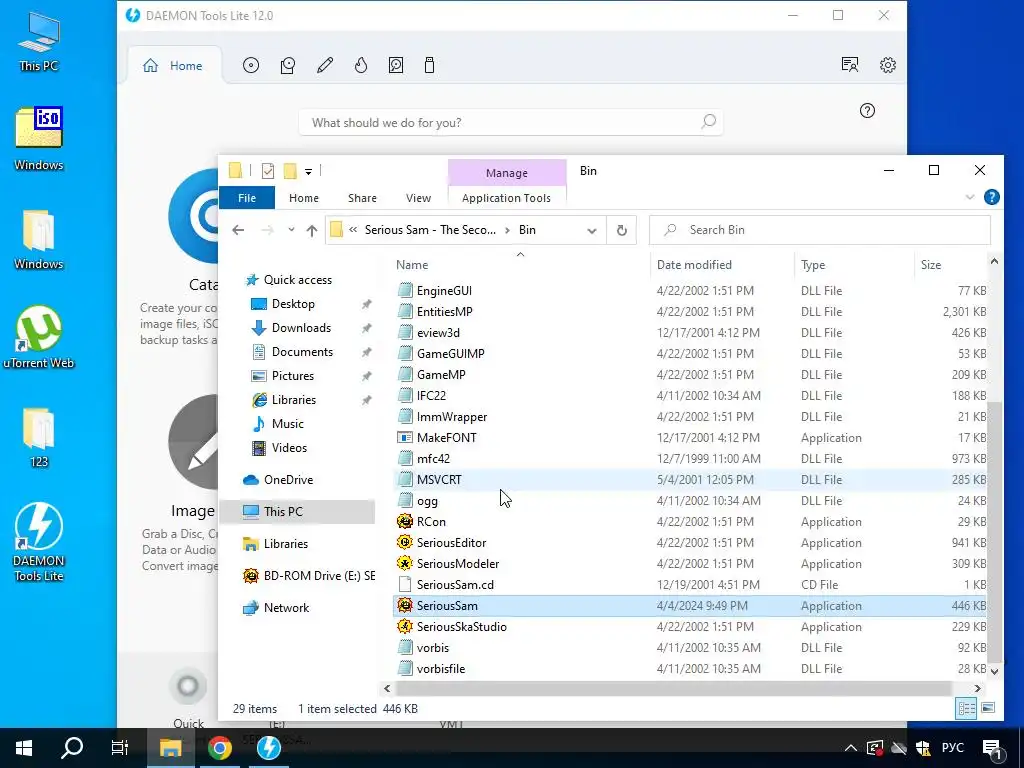Select SeriousEditor application icon
The height and width of the screenshot is (768, 1024).
click(x=405, y=542)
